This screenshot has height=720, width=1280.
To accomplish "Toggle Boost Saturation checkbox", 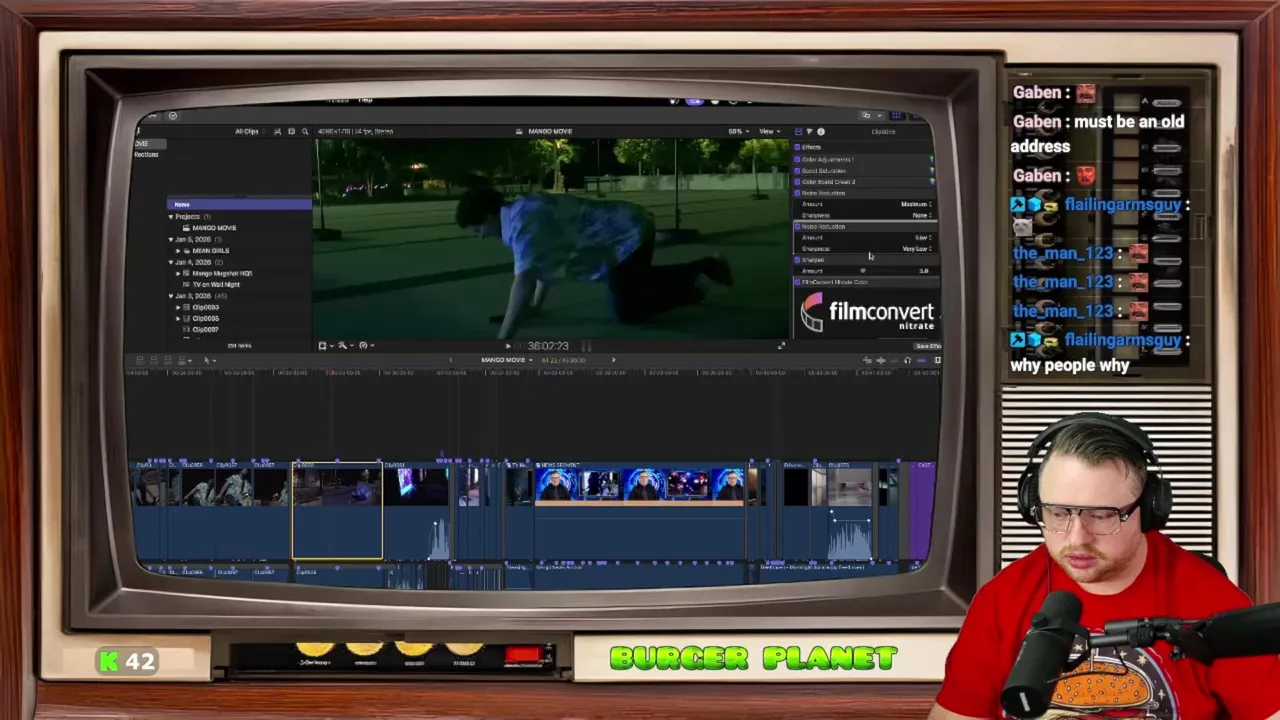I will [x=797, y=171].
